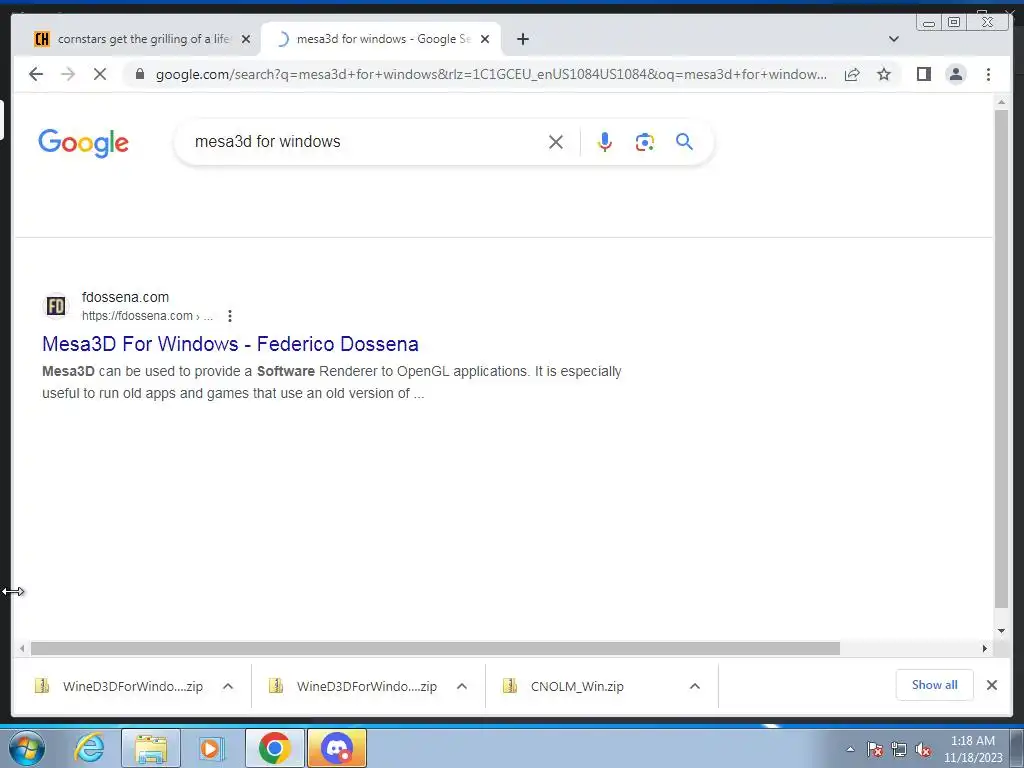Image resolution: width=1024 pixels, height=768 pixels.
Task: Click the Google search text field
Action: [366, 142]
